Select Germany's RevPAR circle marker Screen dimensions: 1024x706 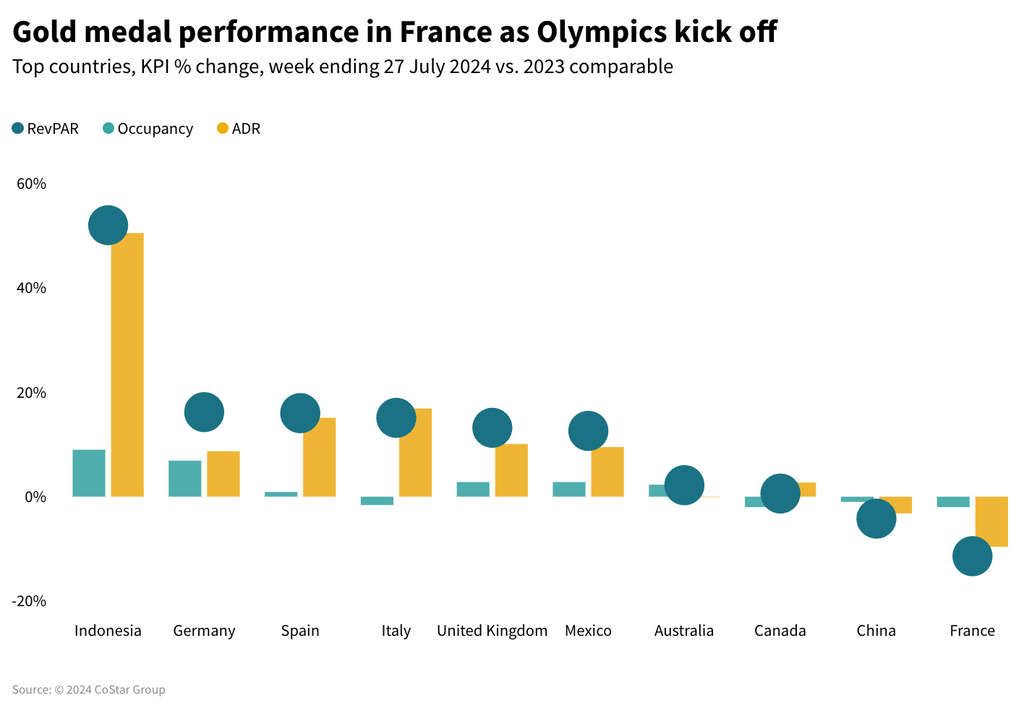click(204, 412)
